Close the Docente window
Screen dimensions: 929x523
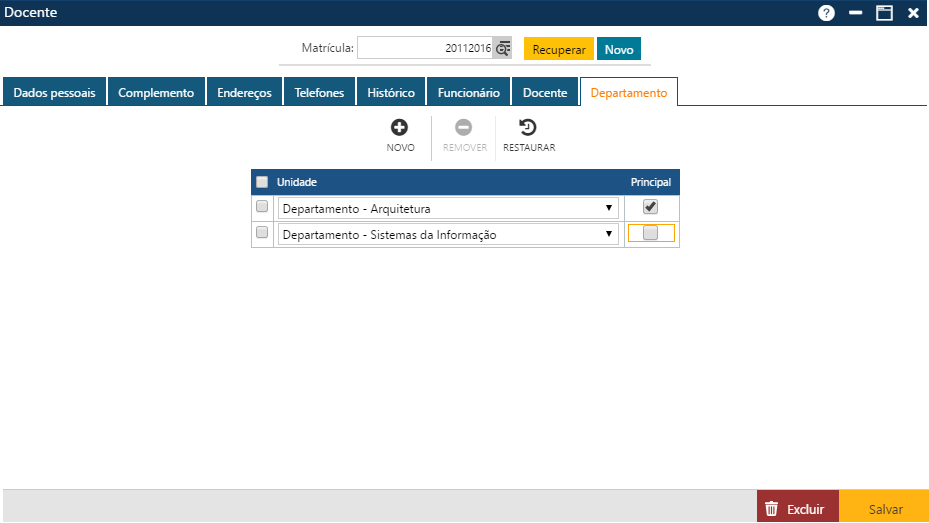point(913,13)
